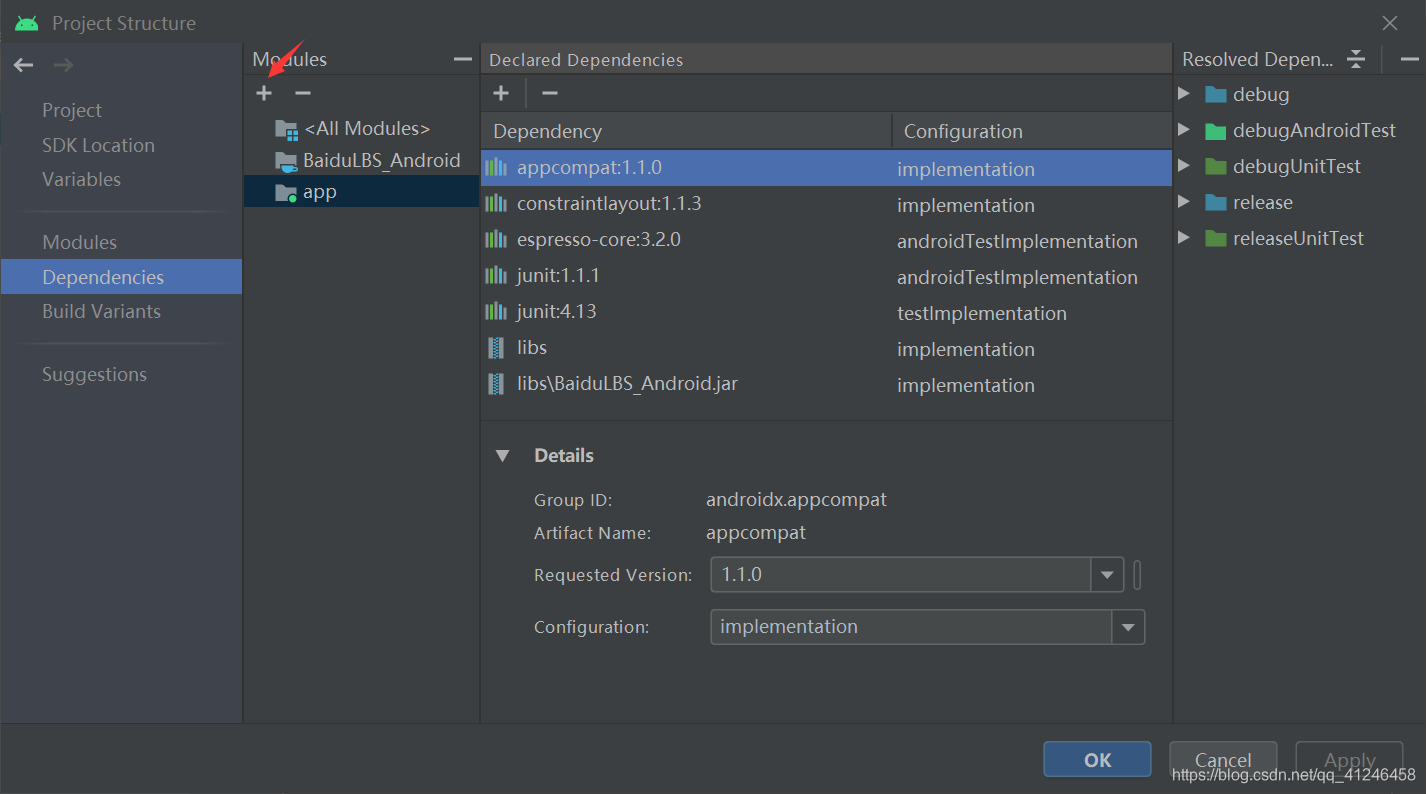This screenshot has width=1426, height=794.
Task: Expand the releaseUnitTest node
Action: point(1184,238)
